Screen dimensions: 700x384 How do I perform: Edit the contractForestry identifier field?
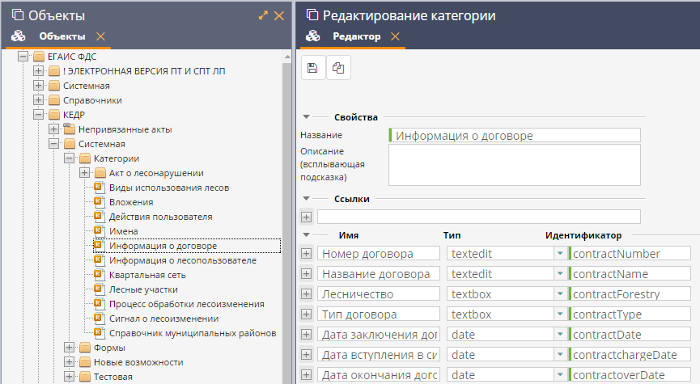(630, 294)
